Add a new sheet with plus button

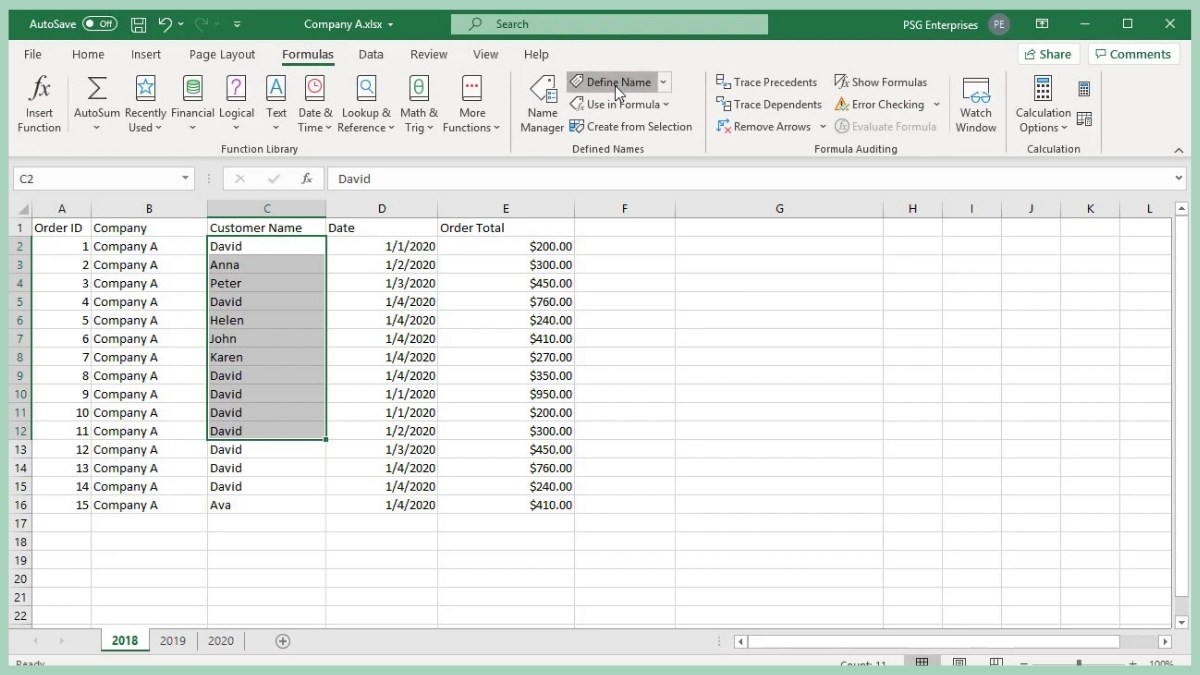click(x=282, y=641)
